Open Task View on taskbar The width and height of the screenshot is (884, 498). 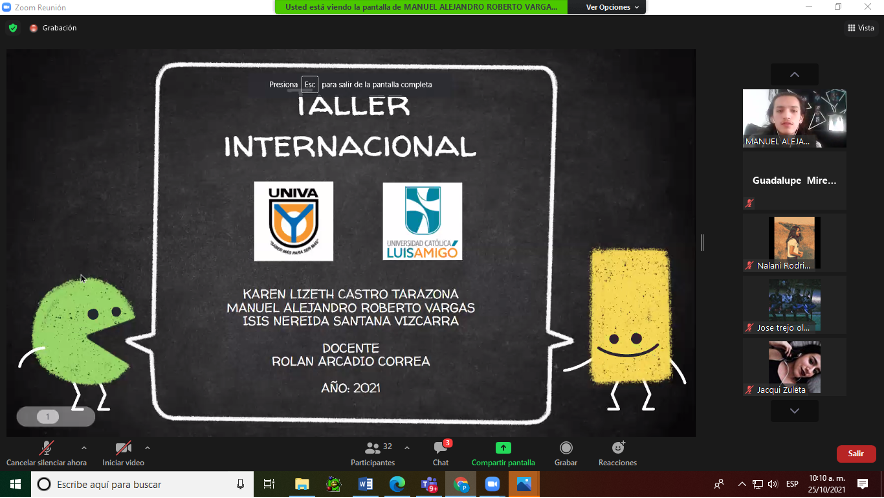pos(269,484)
